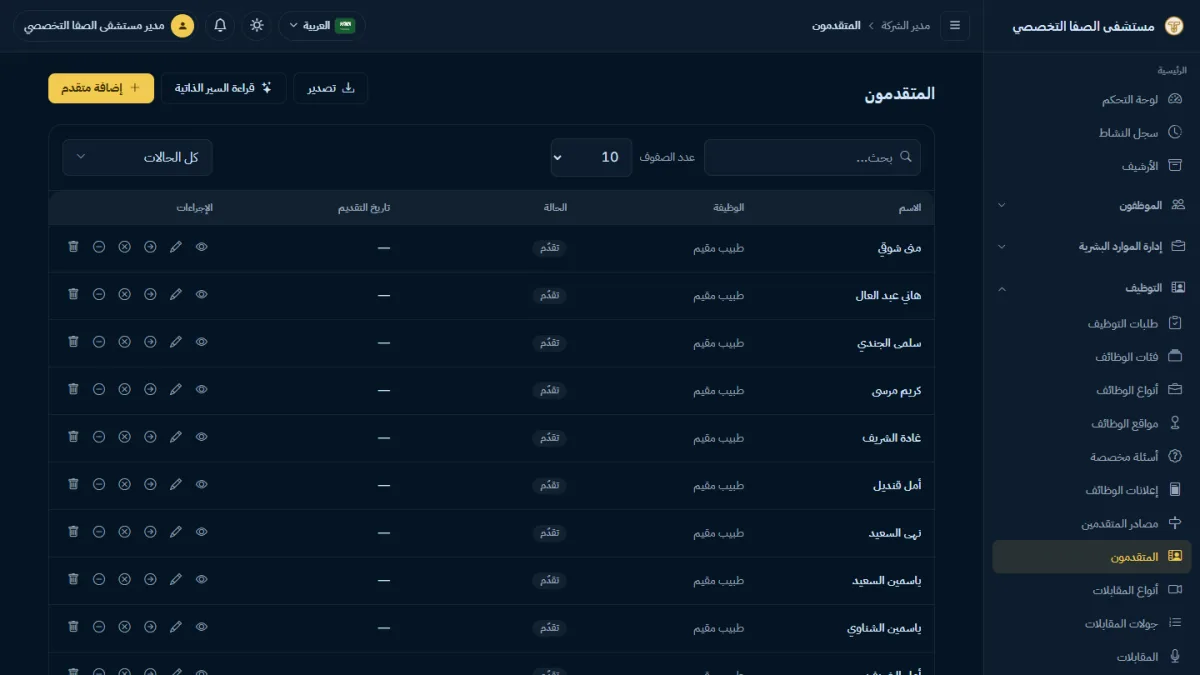The width and height of the screenshot is (1200, 675).
Task: View details of applicant أمل قنديل
Action: click(202, 484)
